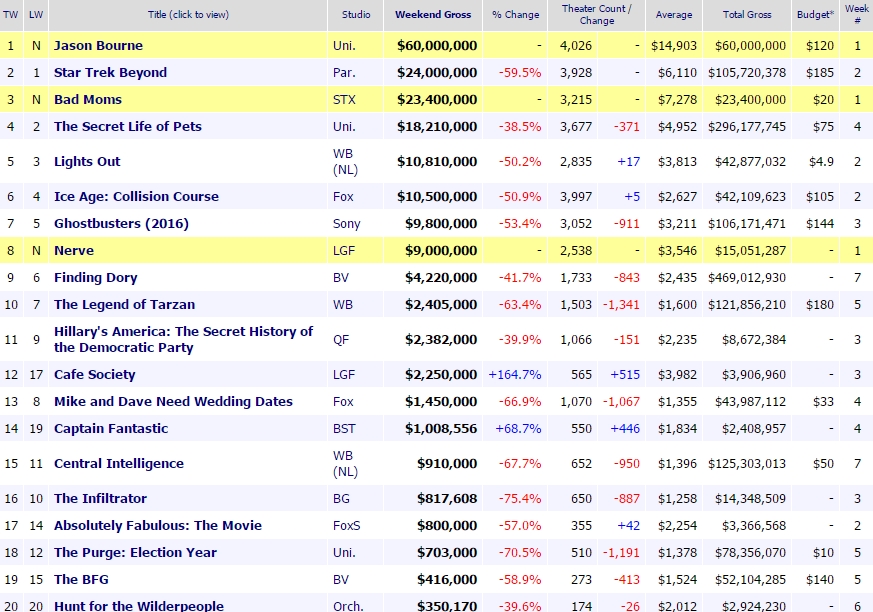Sort by Theater Count / Change header

tap(597, 14)
